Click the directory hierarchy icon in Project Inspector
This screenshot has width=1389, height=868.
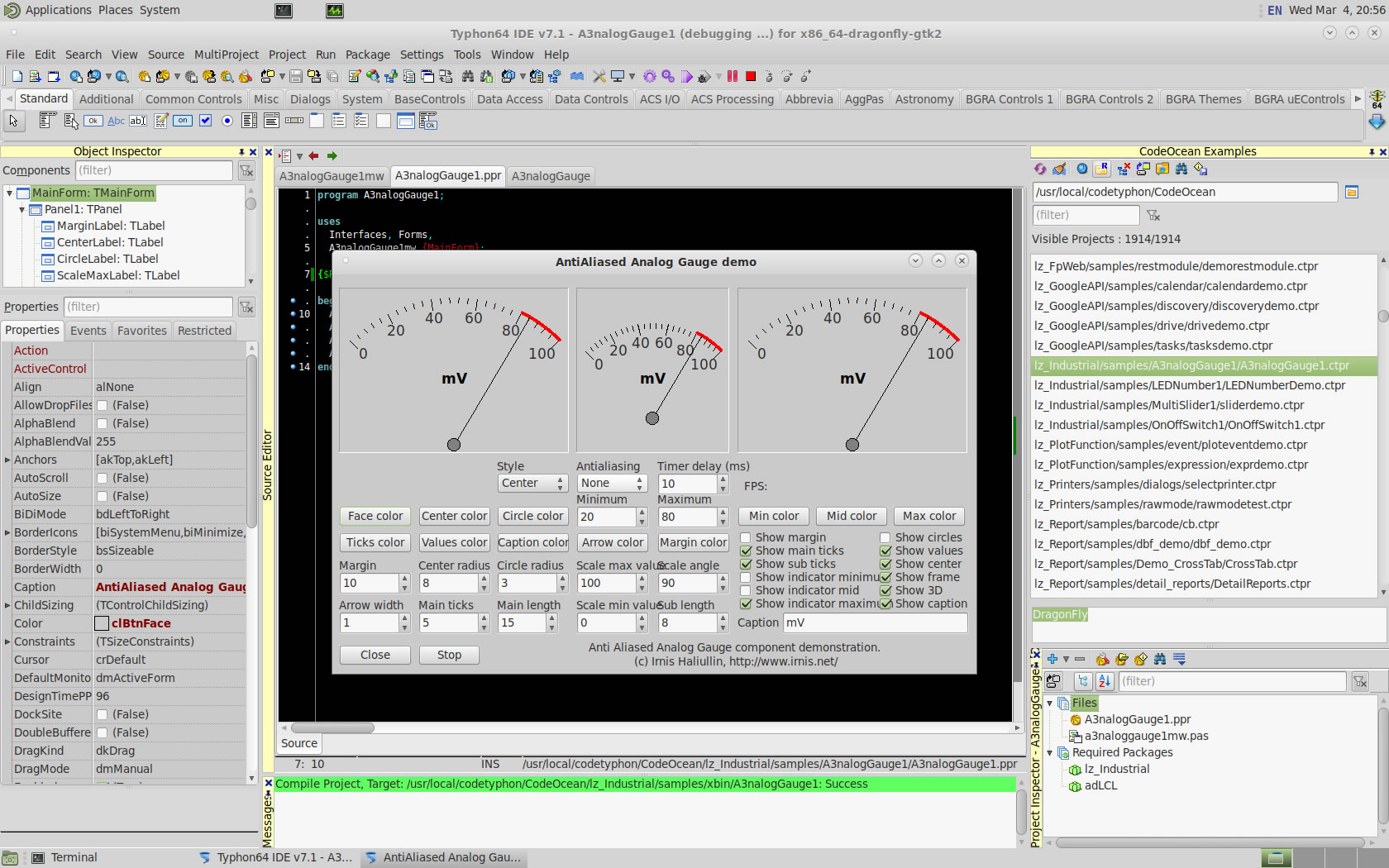pos(1083,681)
